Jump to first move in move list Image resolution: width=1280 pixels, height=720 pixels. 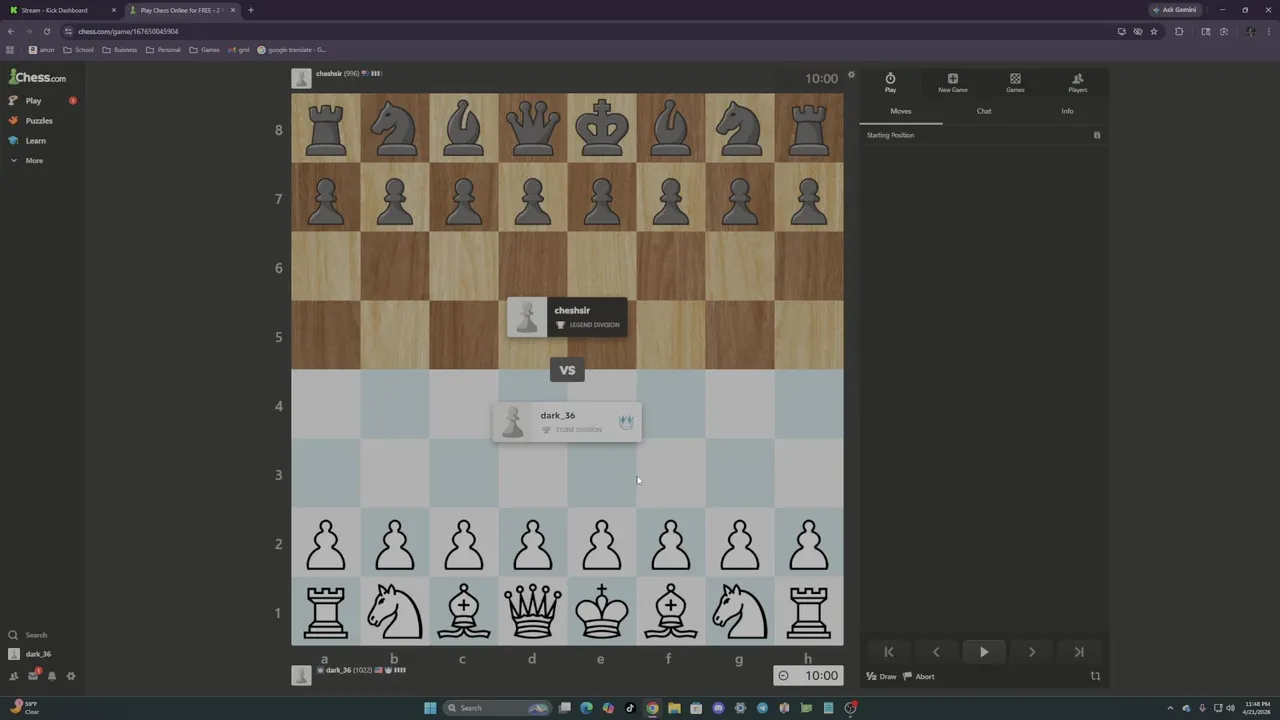pos(888,652)
